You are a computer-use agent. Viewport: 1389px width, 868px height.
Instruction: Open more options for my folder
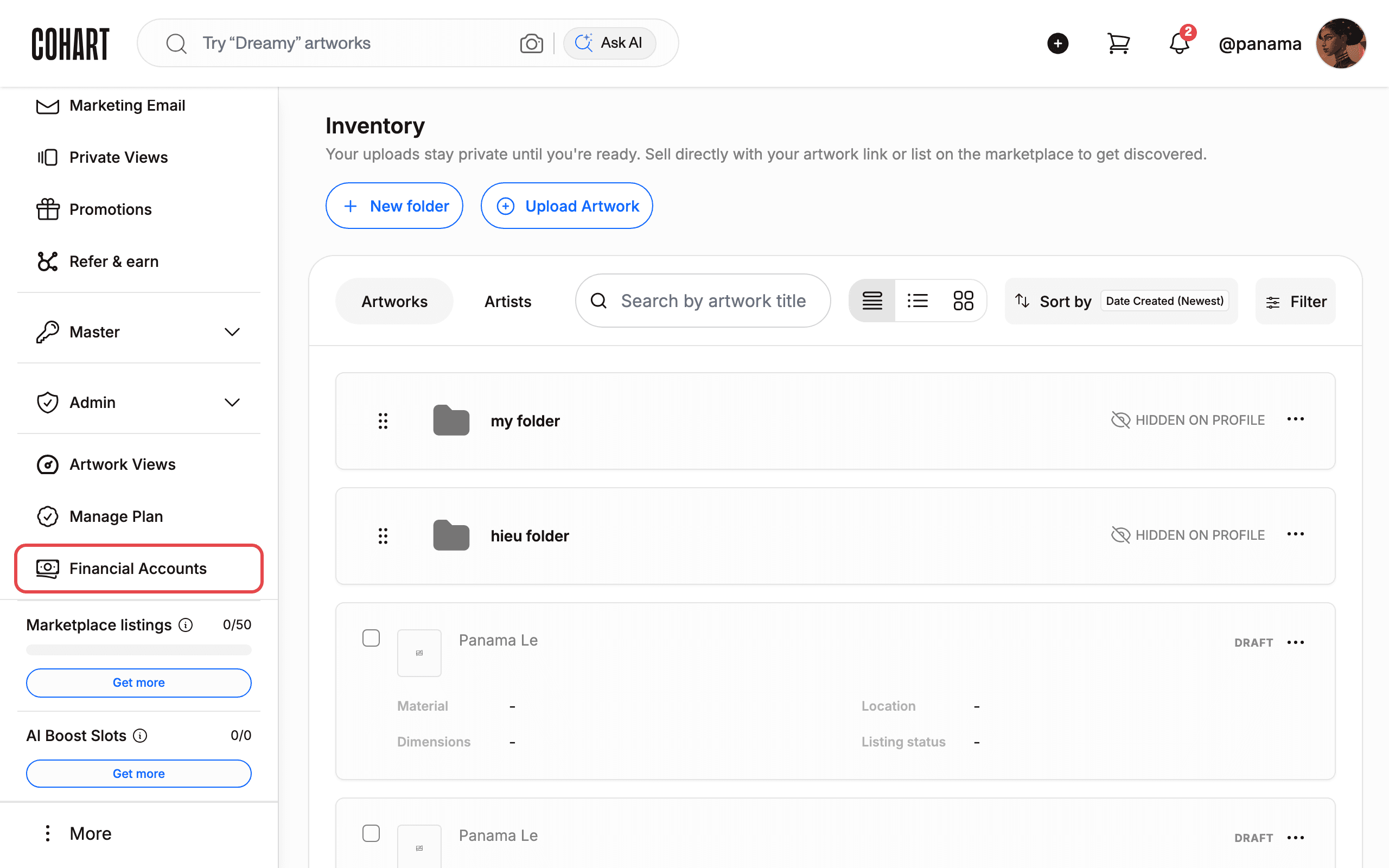(x=1295, y=419)
